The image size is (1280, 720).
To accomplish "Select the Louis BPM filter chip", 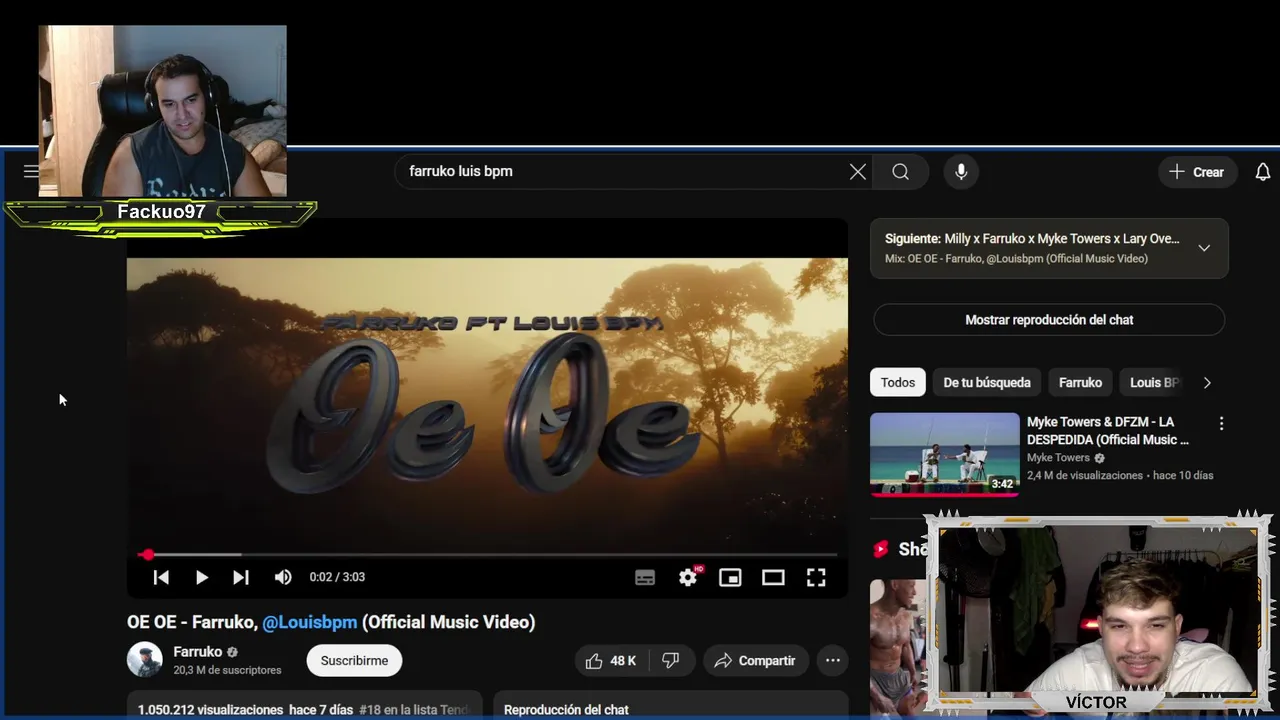I will click(x=1154, y=383).
